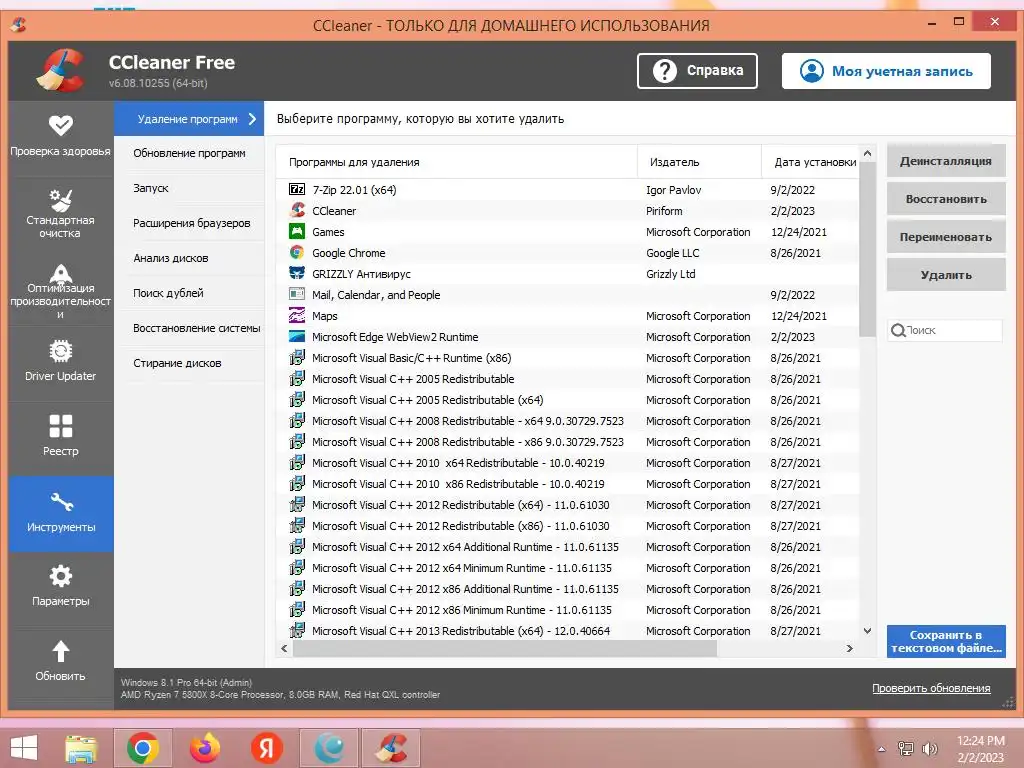Click publisher Google LLC cell

pyautogui.click(x=673, y=253)
